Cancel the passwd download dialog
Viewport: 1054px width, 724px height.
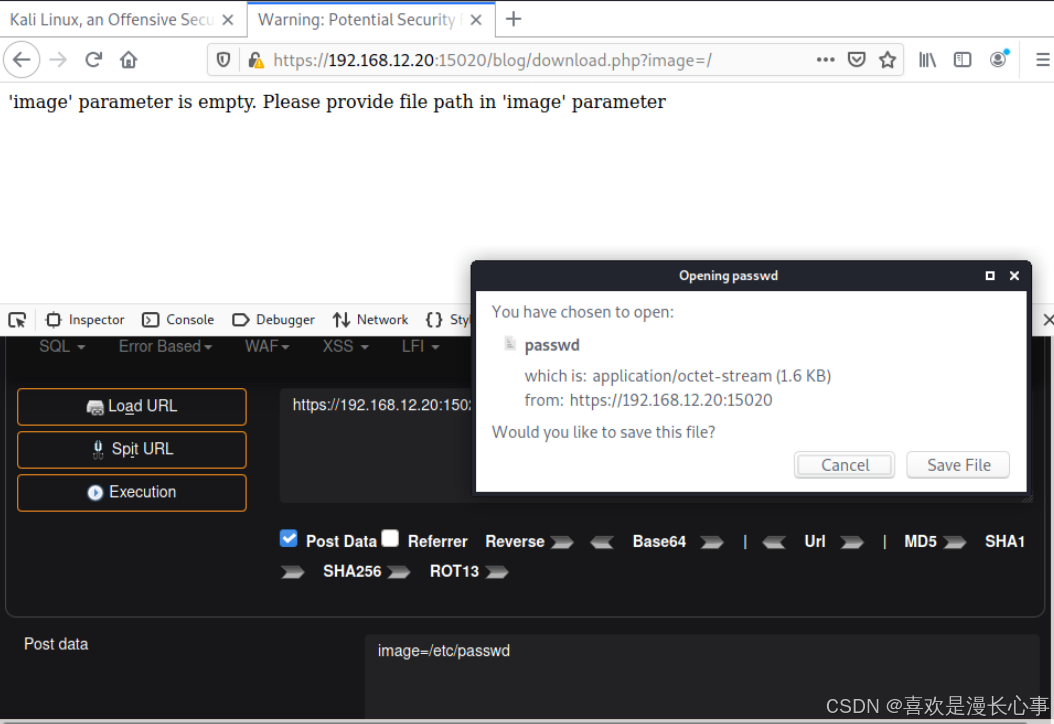(x=844, y=465)
